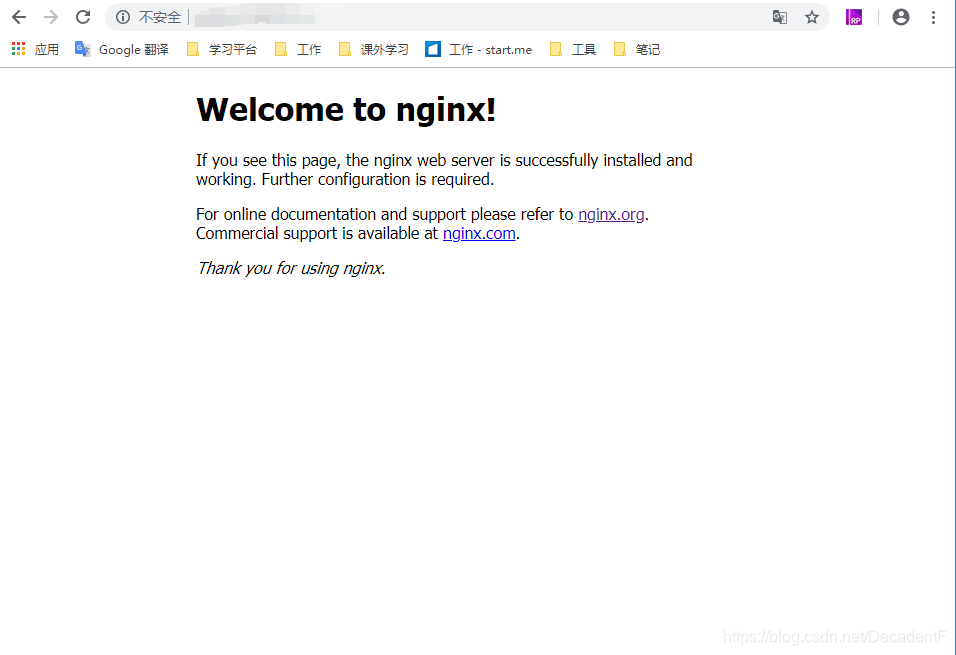Open the 笔记 bookmark folder
The image size is (956, 655).
point(637,49)
